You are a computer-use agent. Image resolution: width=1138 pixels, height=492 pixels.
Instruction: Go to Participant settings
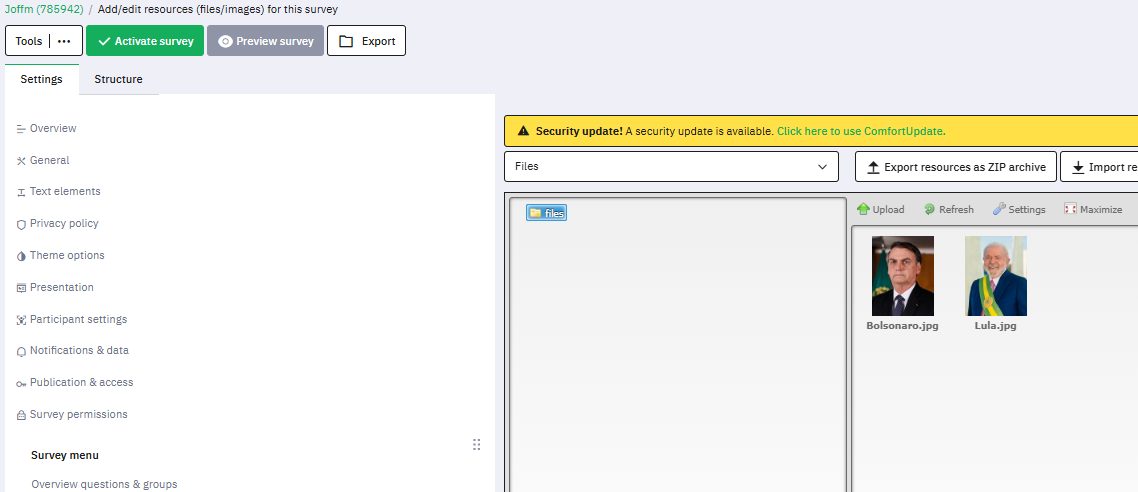[x=78, y=319]
